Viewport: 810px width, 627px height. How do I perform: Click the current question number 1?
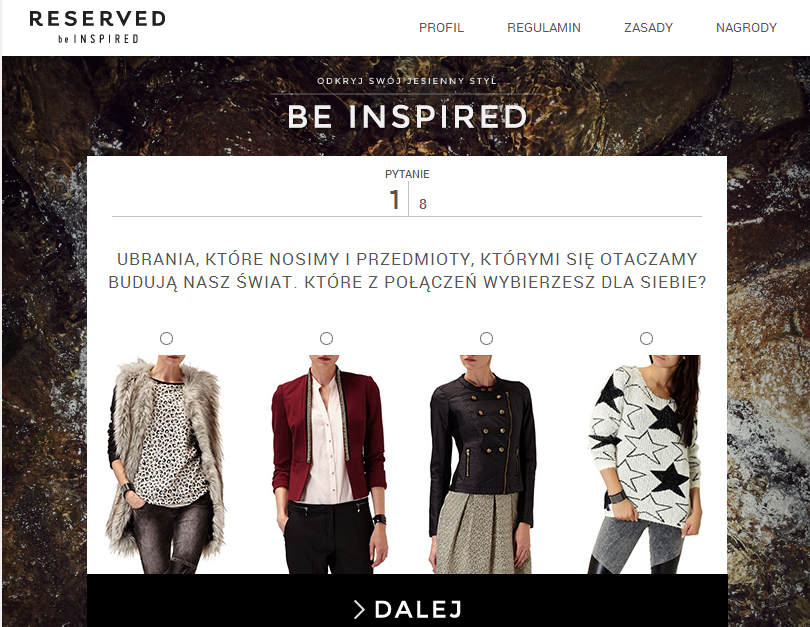point(395,199)
